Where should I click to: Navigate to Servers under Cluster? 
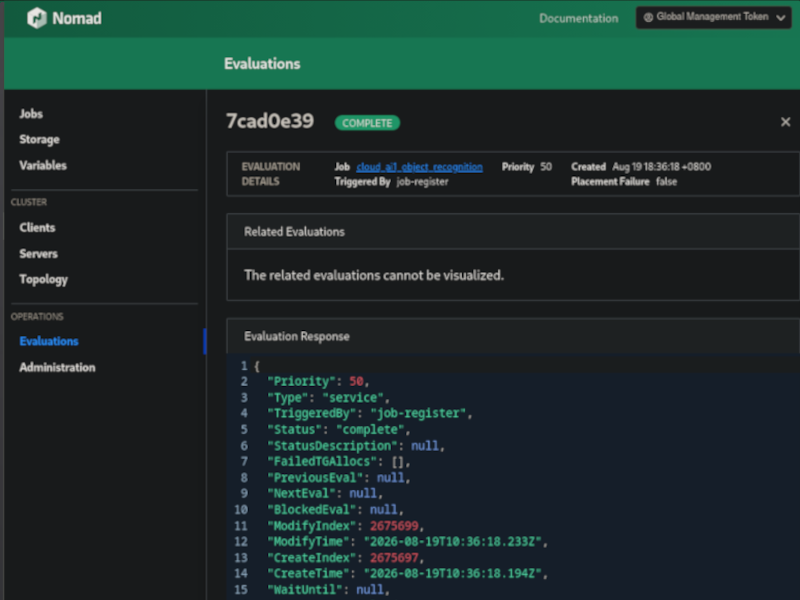[x=38, y=254]
